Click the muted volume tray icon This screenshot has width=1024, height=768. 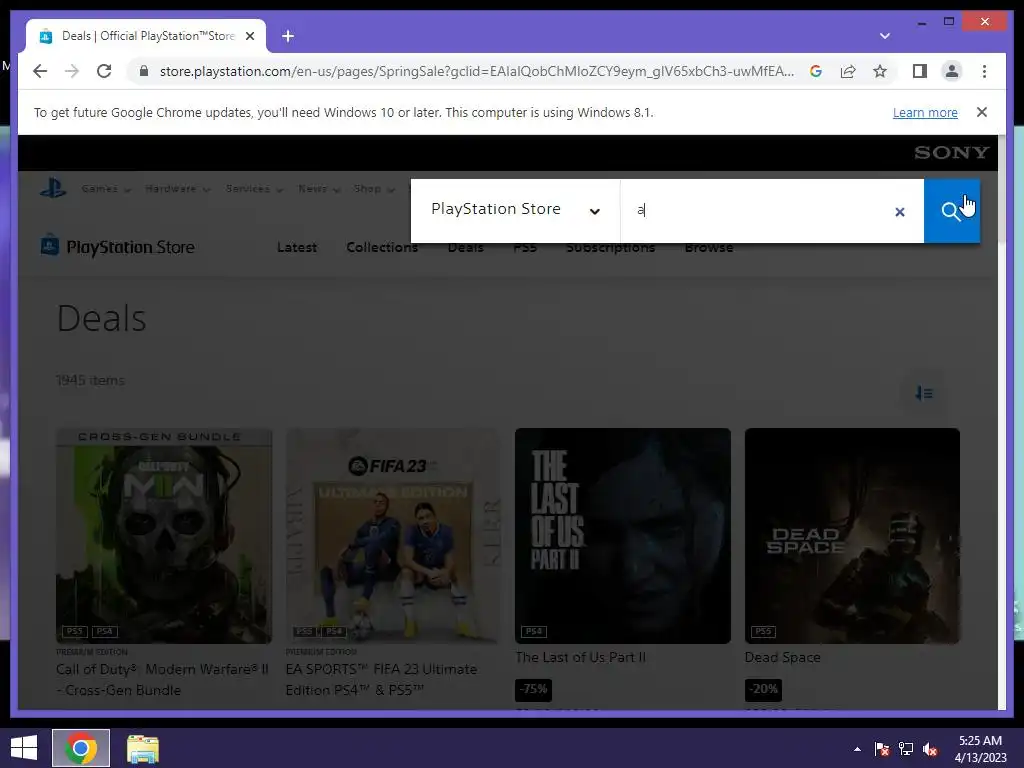(x=930, y=749)
